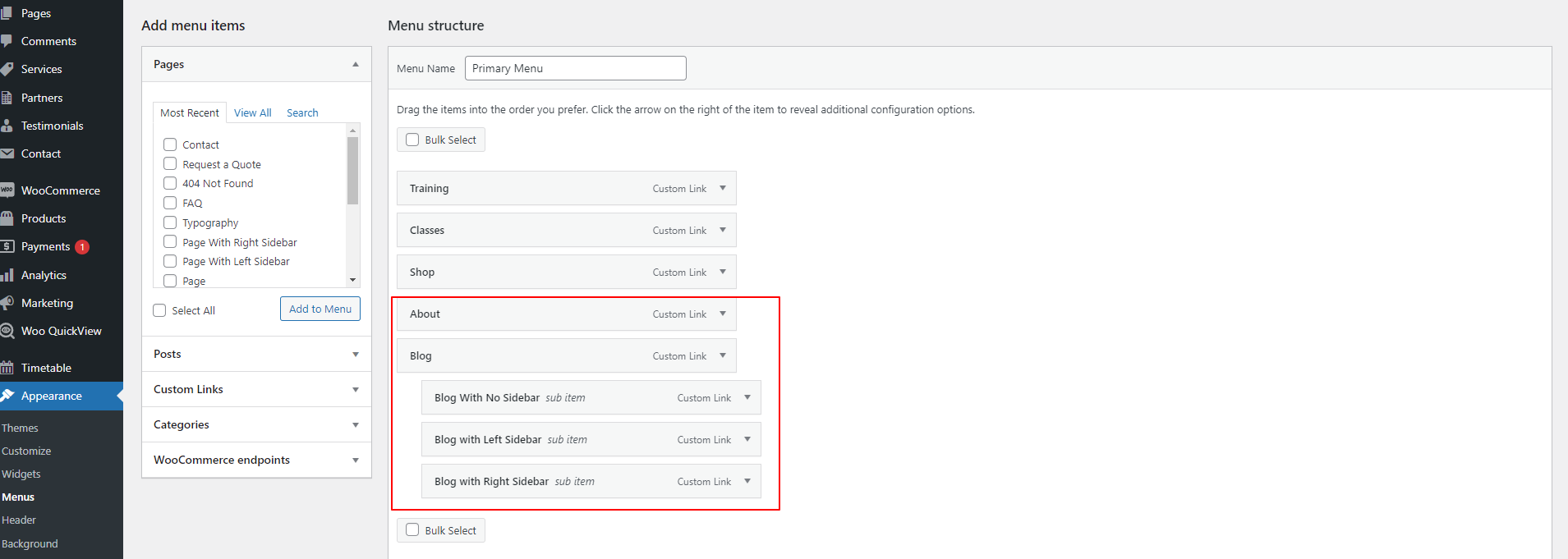Click the Payments dollar icon
1568x559 pixels.
7,246
